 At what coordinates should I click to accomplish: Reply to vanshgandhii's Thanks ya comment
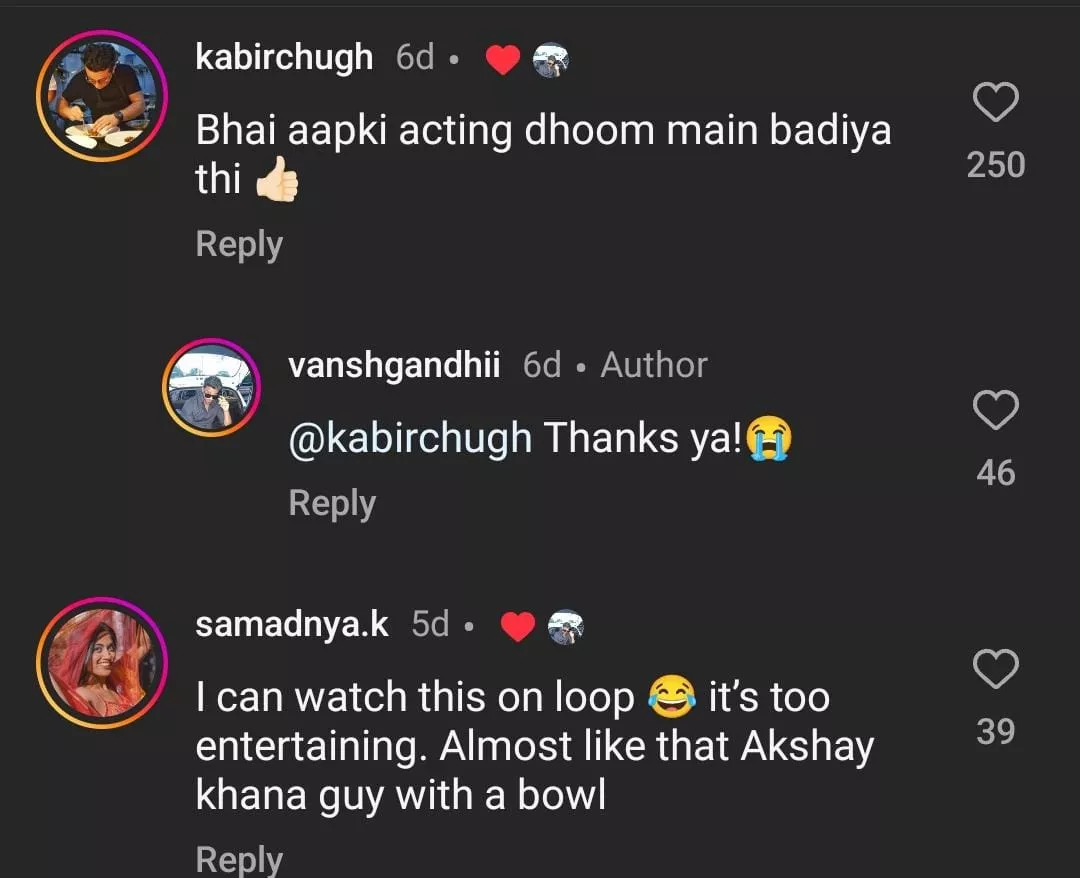(332, 503)
